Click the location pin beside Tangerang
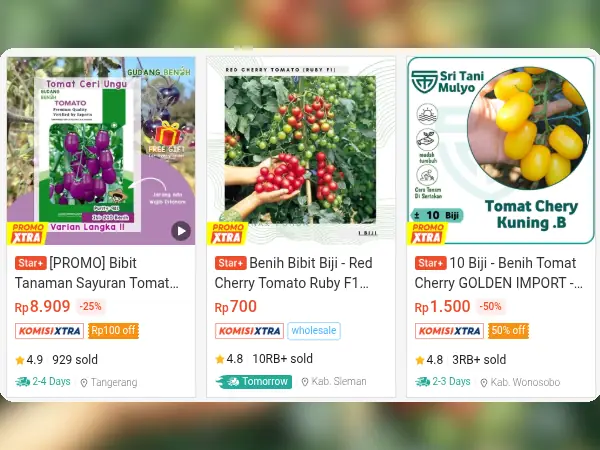This screenshot has width=600, height=450. pyautogui.click(x=84, y=383)
